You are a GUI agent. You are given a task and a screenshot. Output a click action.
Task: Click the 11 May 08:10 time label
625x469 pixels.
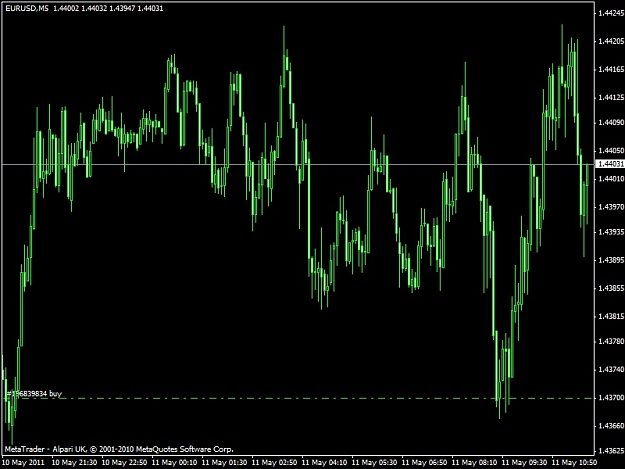[x=474, y=462]
